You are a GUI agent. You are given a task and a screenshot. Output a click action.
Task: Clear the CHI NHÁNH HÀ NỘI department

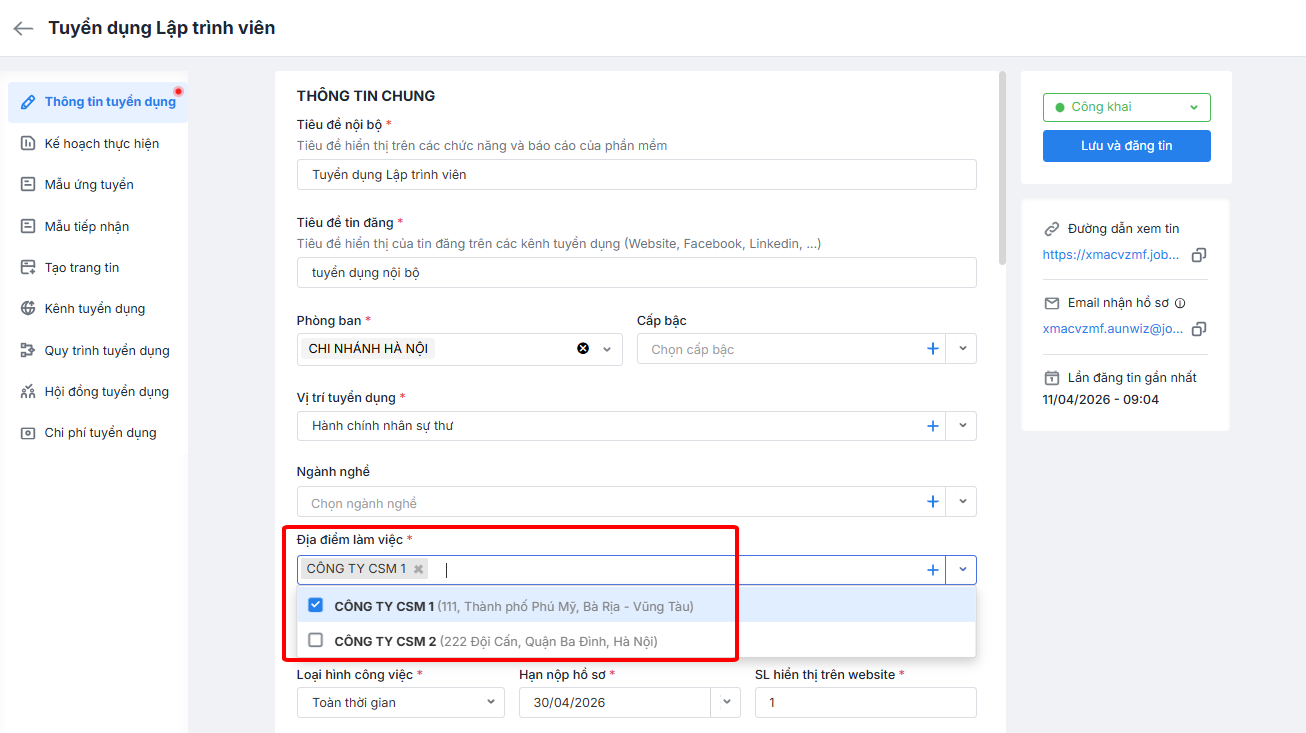583,349
